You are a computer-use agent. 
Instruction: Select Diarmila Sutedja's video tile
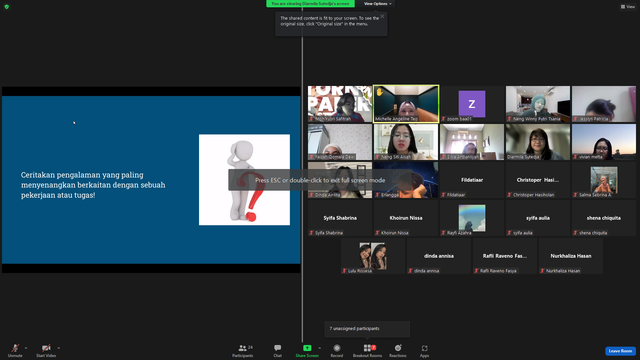click(538, 142)
